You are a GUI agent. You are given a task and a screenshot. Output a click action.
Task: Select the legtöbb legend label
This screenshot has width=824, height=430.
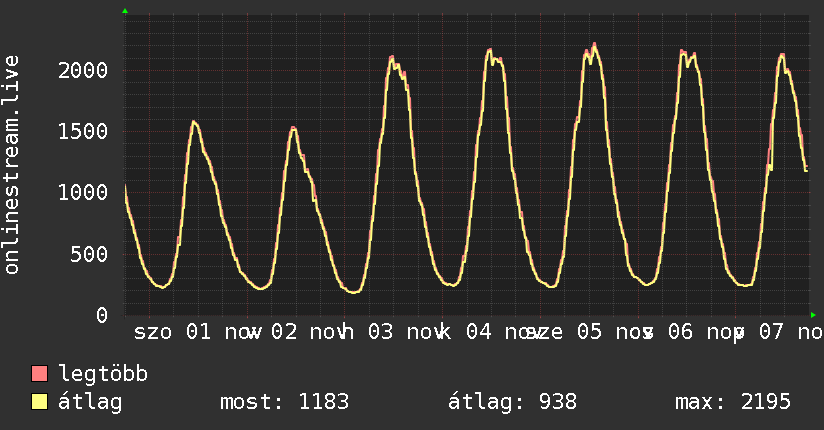click(x=104, y=375)
